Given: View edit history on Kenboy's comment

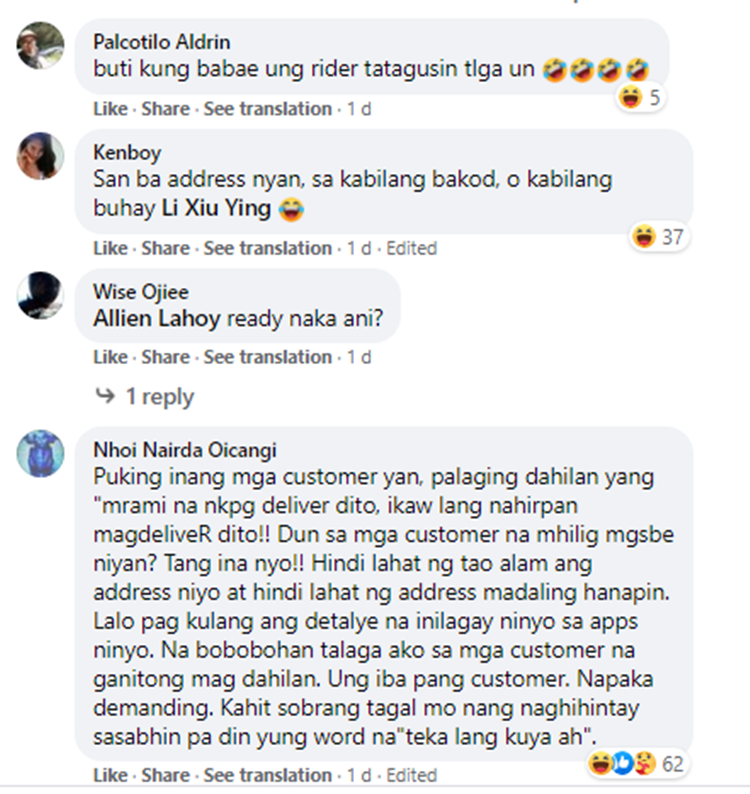Looking at the screenshot, I should (x=412, y=248).
